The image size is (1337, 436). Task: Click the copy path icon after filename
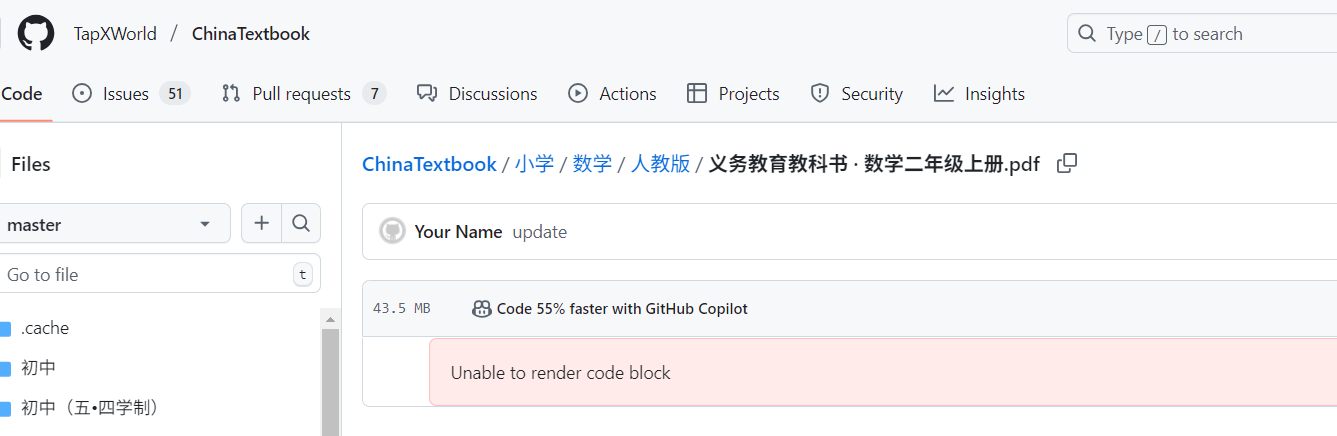(1067, 163)
